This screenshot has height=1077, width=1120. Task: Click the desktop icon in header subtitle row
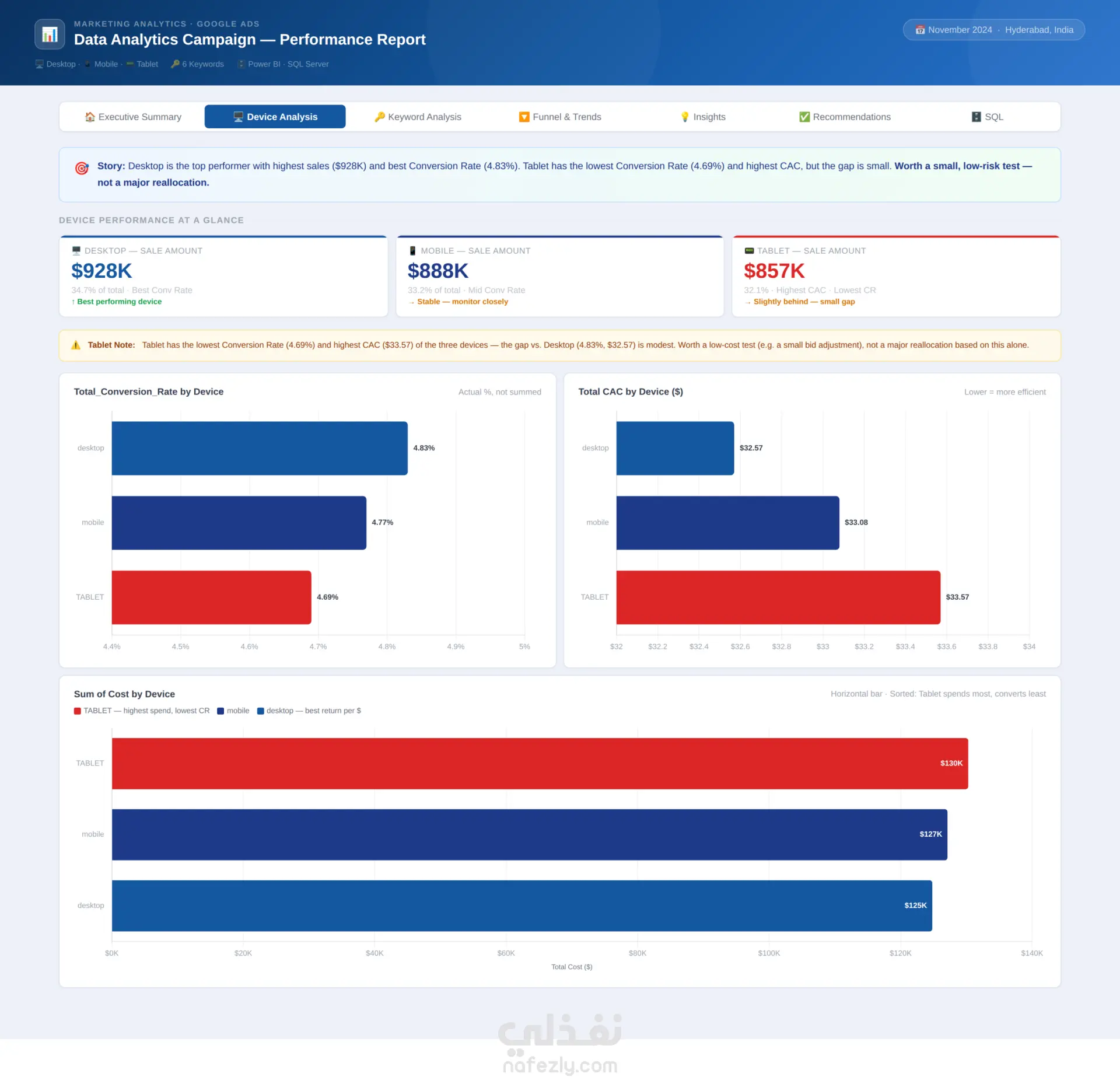tap(39, 64)
